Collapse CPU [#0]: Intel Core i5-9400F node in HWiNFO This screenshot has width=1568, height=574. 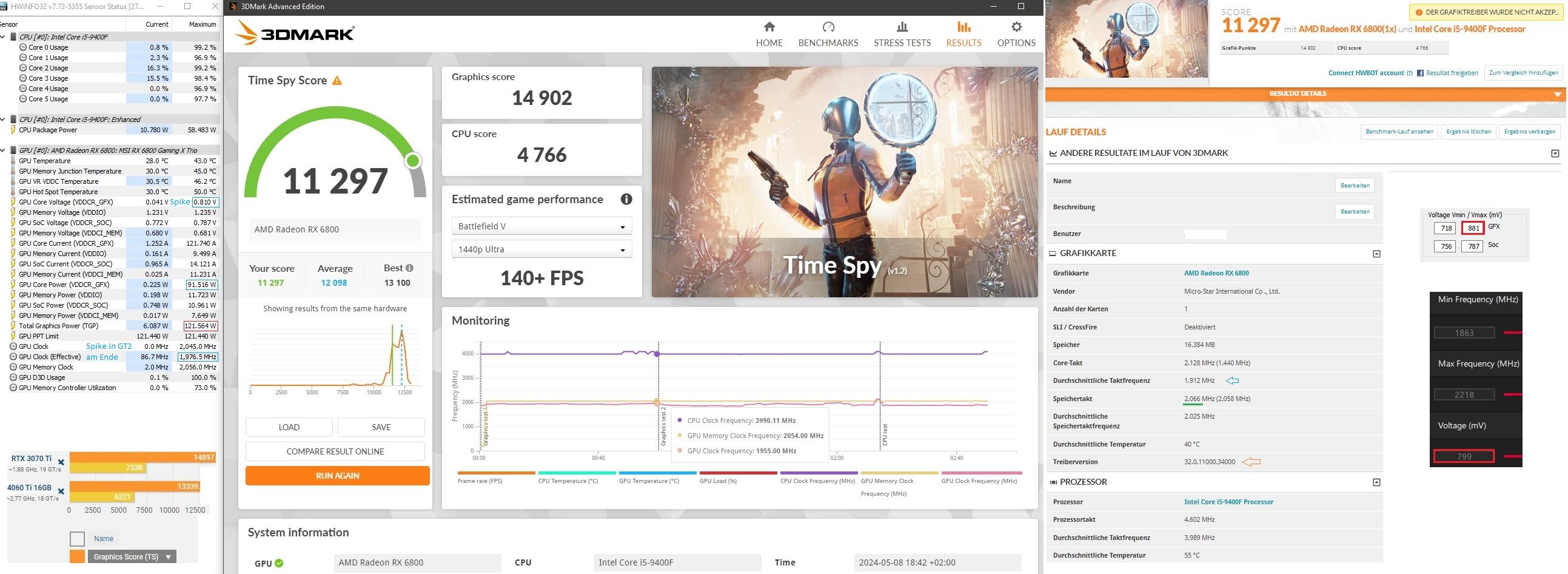click(4, 37)
